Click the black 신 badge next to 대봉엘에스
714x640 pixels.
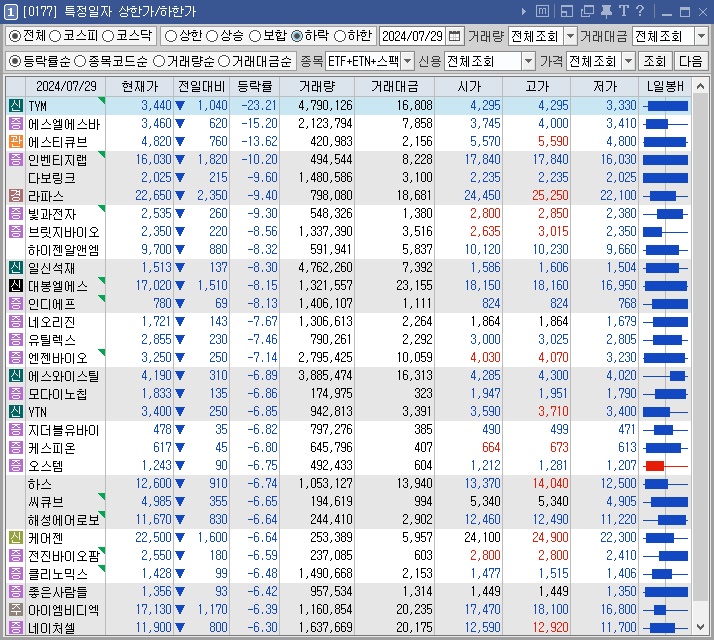click(x=16, y=286)
